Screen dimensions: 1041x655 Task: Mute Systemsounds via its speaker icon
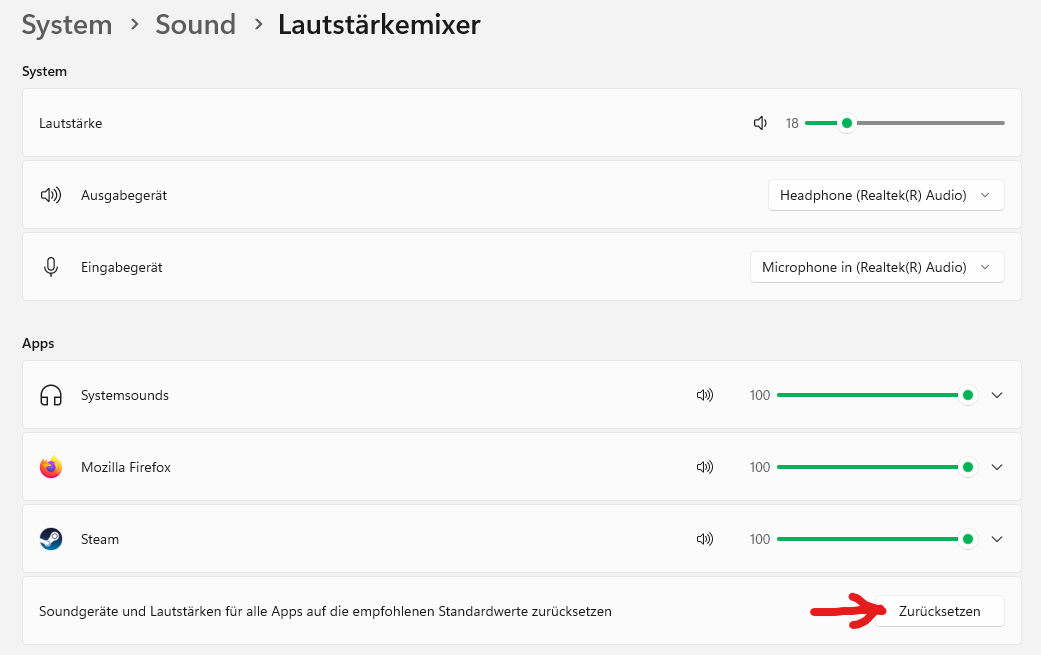point(705,395)
